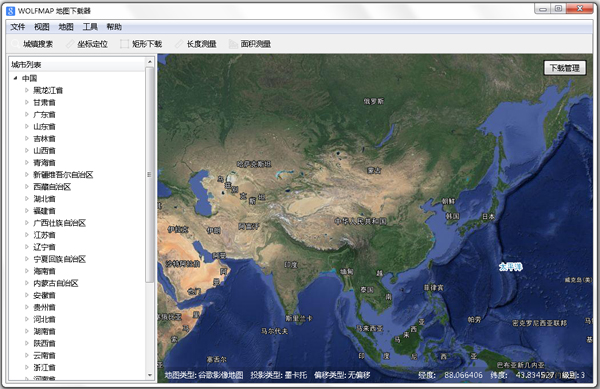Select 湖北省 in city list
The image size is (600, 389).
44,199
